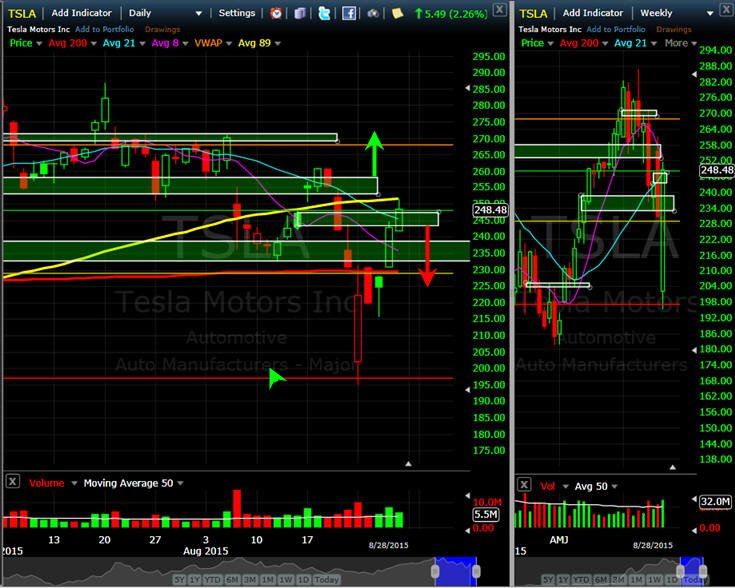
Task: Open Add Indicator in the Daily chart
Action: tap(82, 13)
